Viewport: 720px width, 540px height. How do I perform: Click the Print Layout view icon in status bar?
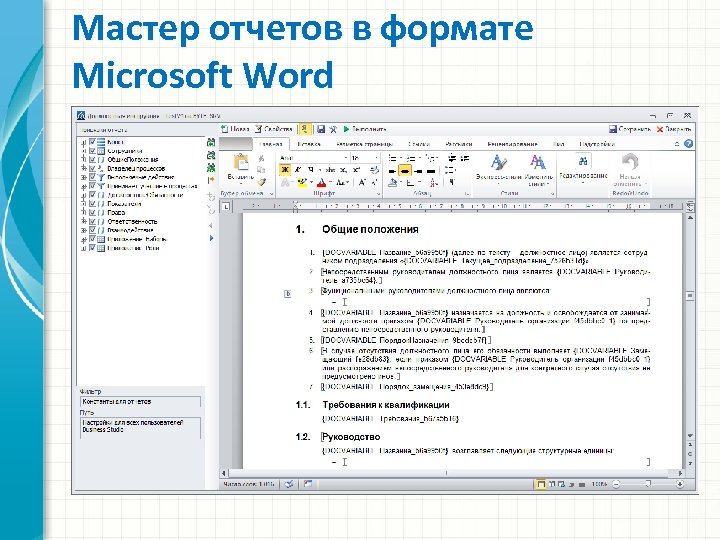(x=541, y=484)
